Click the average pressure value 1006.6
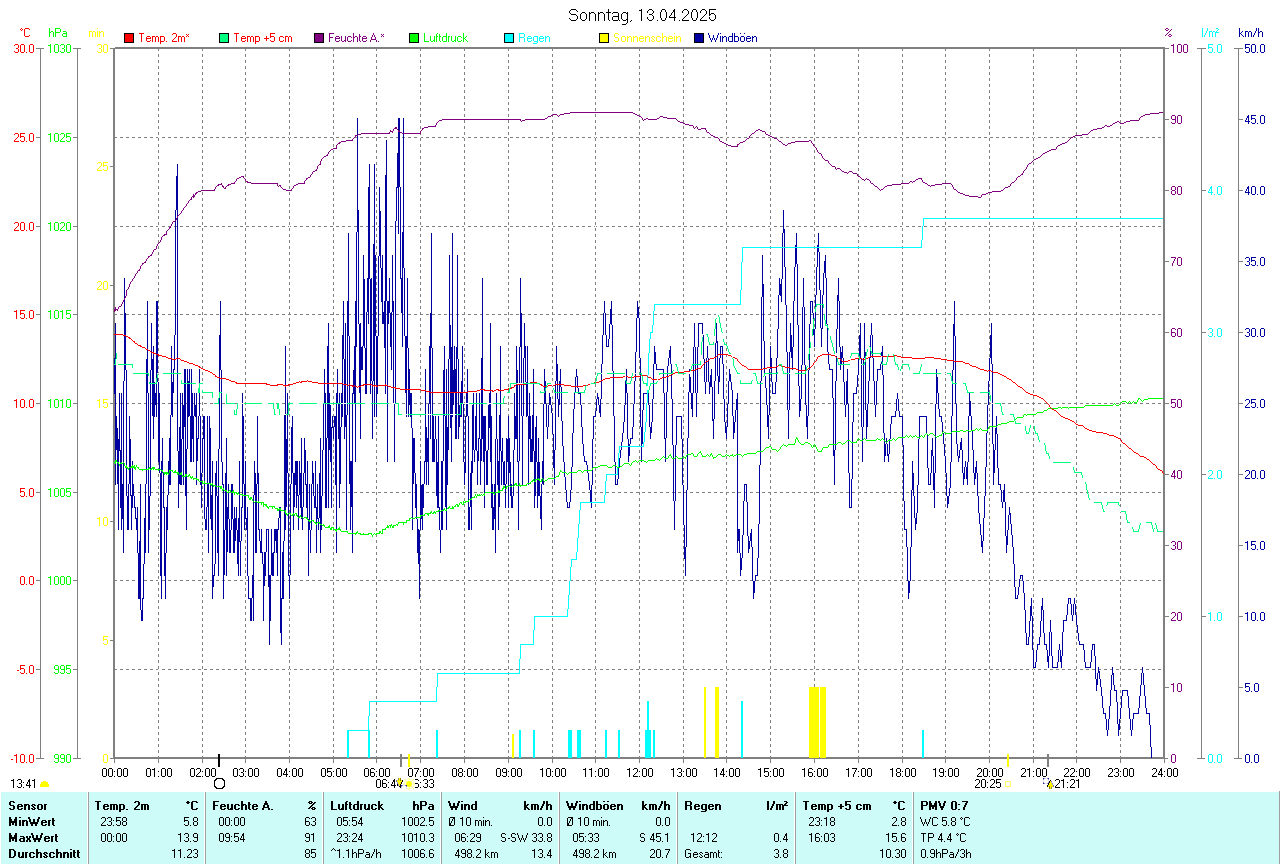The image size is (1280, 864). pyautogui.click(x=419, y=854)
